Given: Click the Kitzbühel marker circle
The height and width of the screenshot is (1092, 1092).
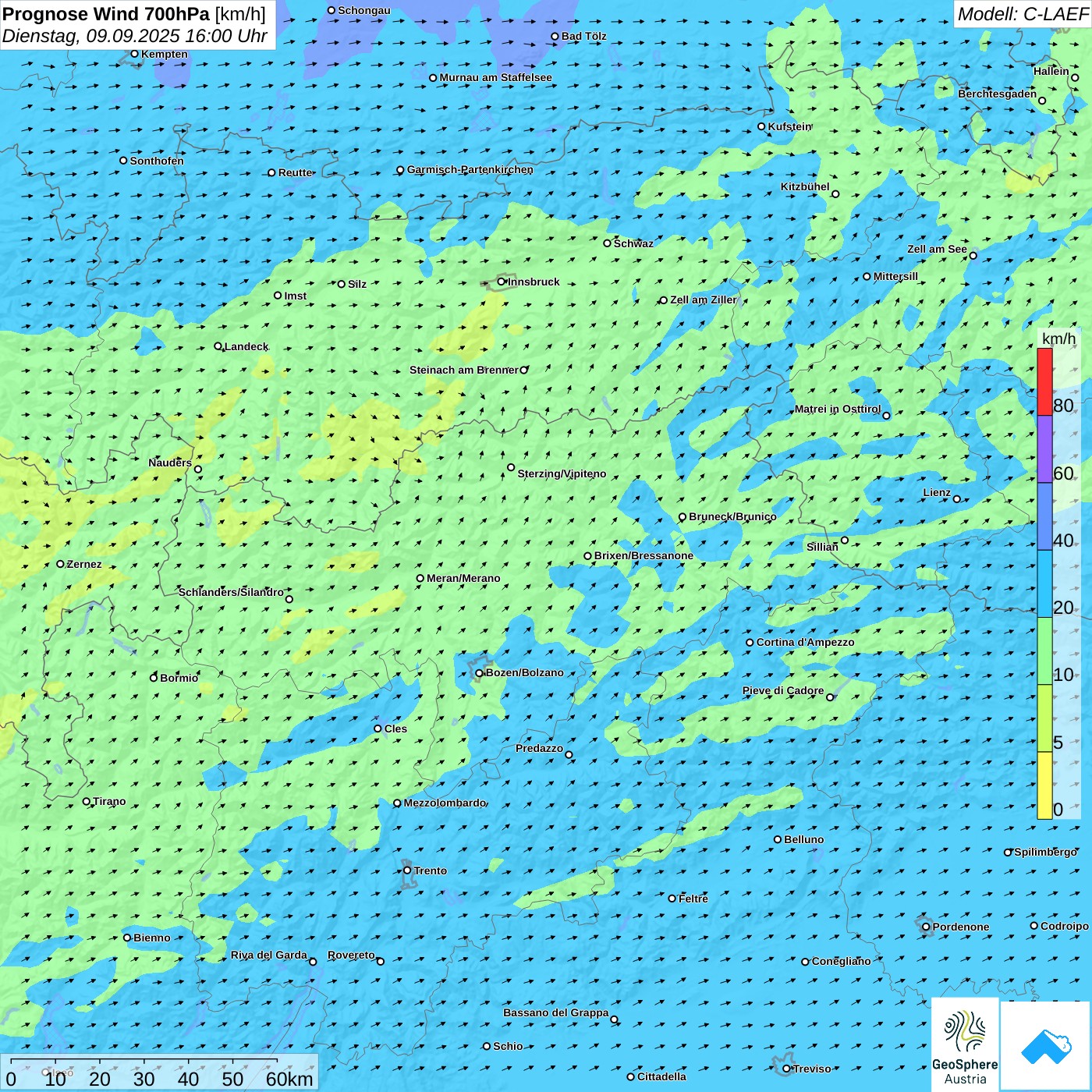Looking at the screenshot, I should tap(835, 194).
